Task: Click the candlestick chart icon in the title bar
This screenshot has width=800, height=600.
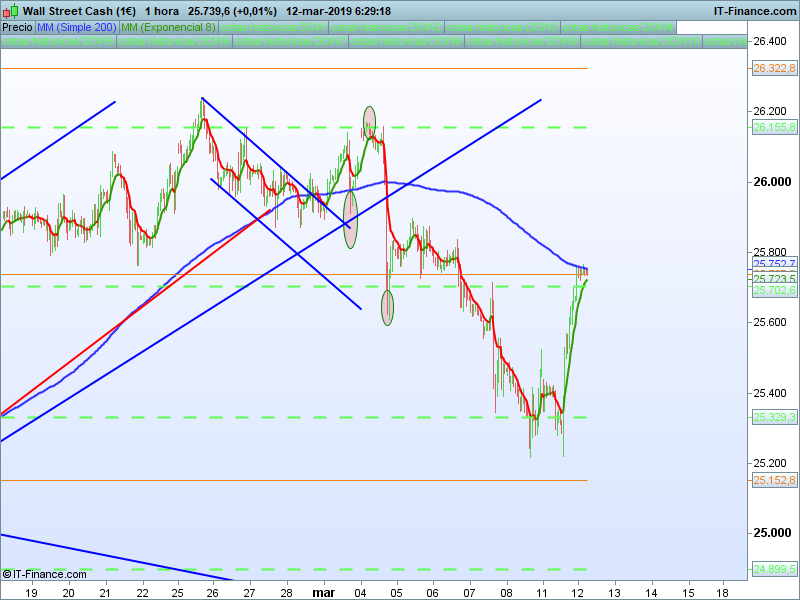Action: pyautogui.click(x=10, y=11)
